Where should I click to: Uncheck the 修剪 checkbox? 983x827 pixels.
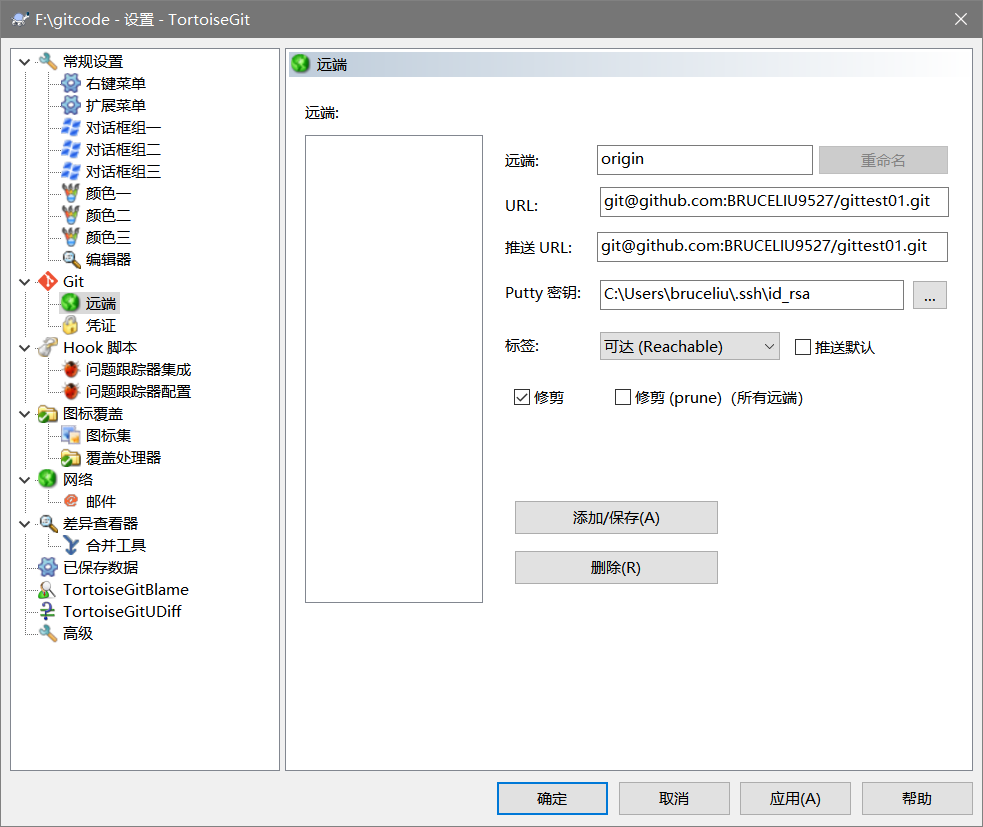[x=522, y=397]
